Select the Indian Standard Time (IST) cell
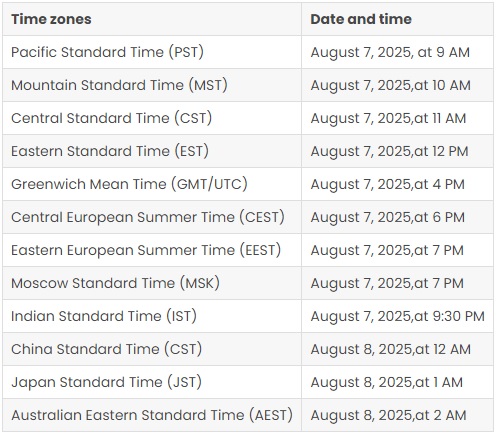The width and height of the screenshot is (497, 435). (x=152, y=316)
